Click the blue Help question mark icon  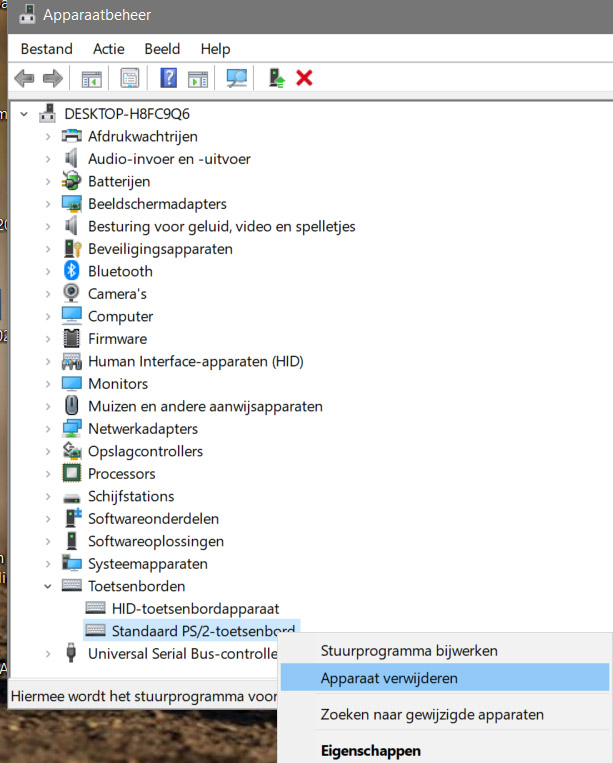pos(168,78)
